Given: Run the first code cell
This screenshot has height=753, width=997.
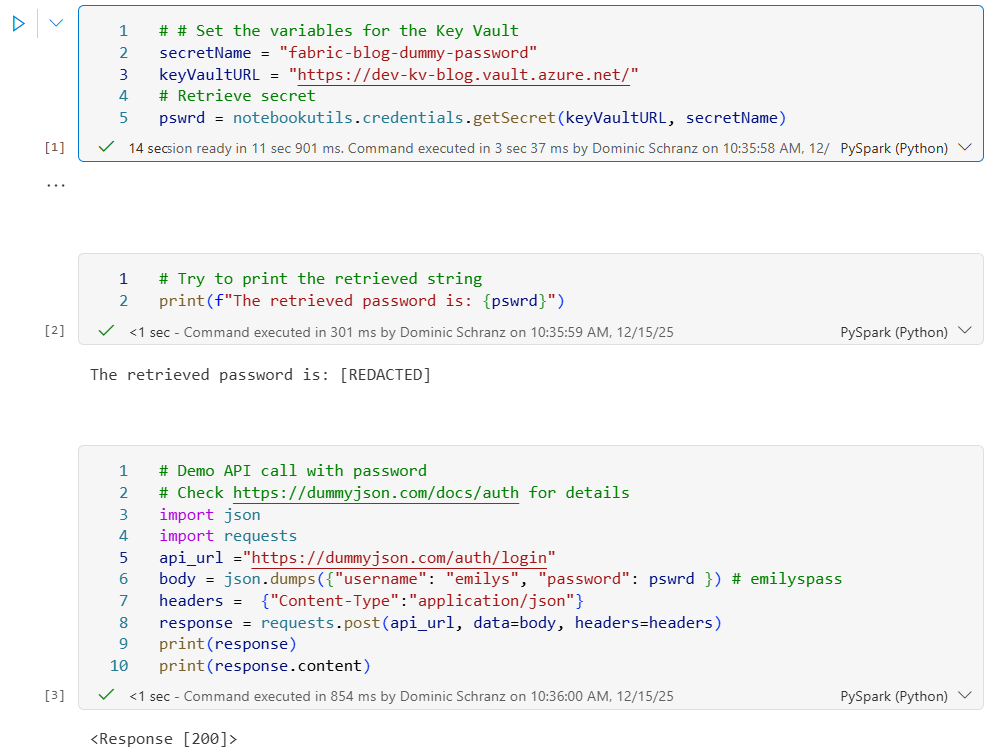Looking at the screenshot, I should pyautogui.click(x=18, y=24).
